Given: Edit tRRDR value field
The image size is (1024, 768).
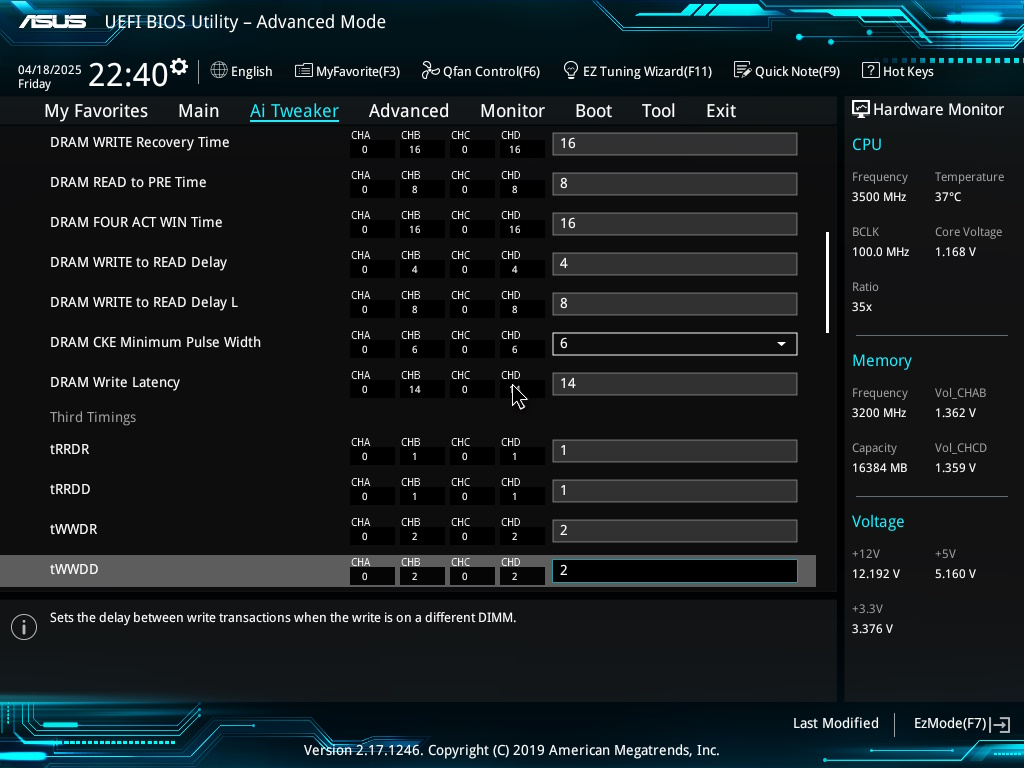Looking at the screenshot, I should pyautogui.click(x=675, y=451).
